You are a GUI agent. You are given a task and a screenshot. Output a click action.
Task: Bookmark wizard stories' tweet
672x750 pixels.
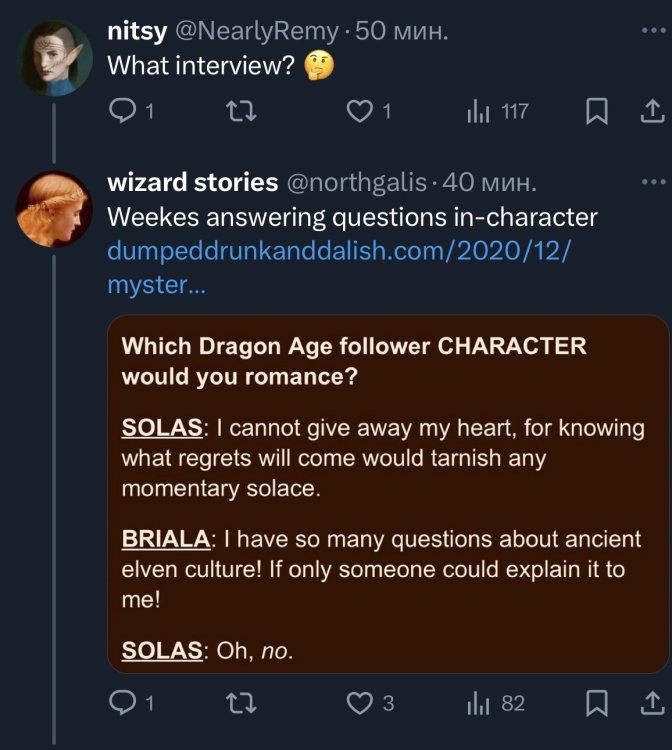tap(597, 703)
